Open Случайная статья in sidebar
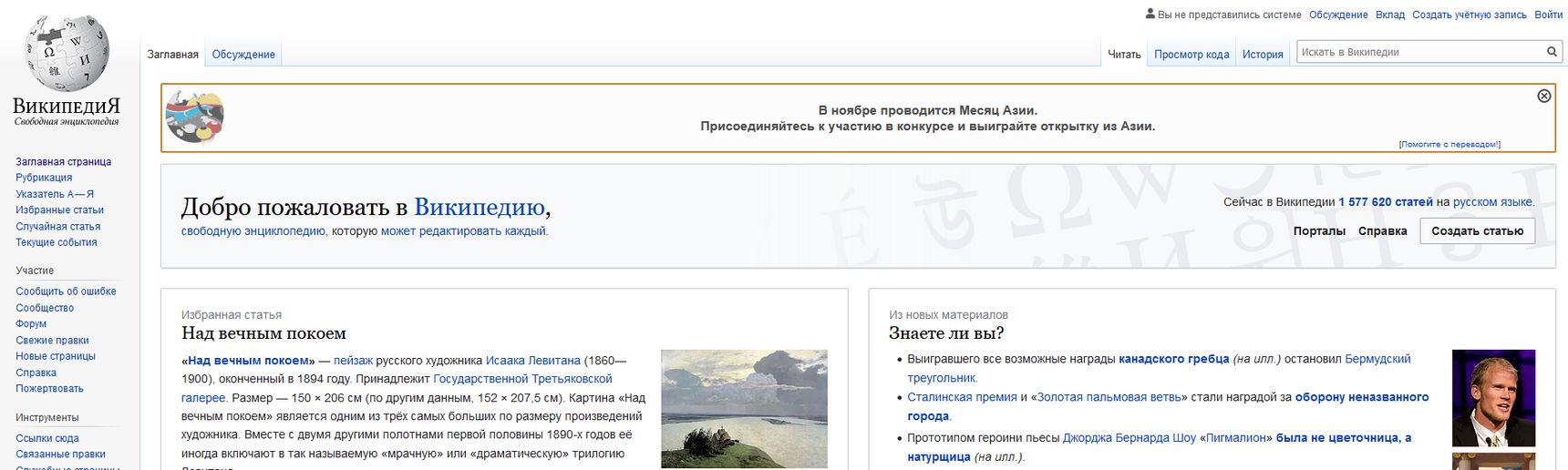The height and width of the screenshot is (470, 1568). 57,227
